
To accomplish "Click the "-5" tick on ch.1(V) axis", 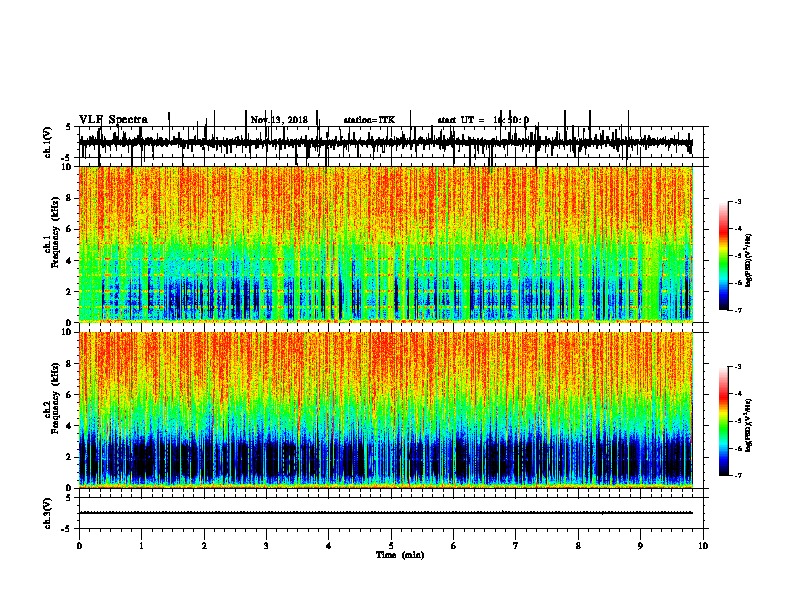I will [x=67, y=158].
